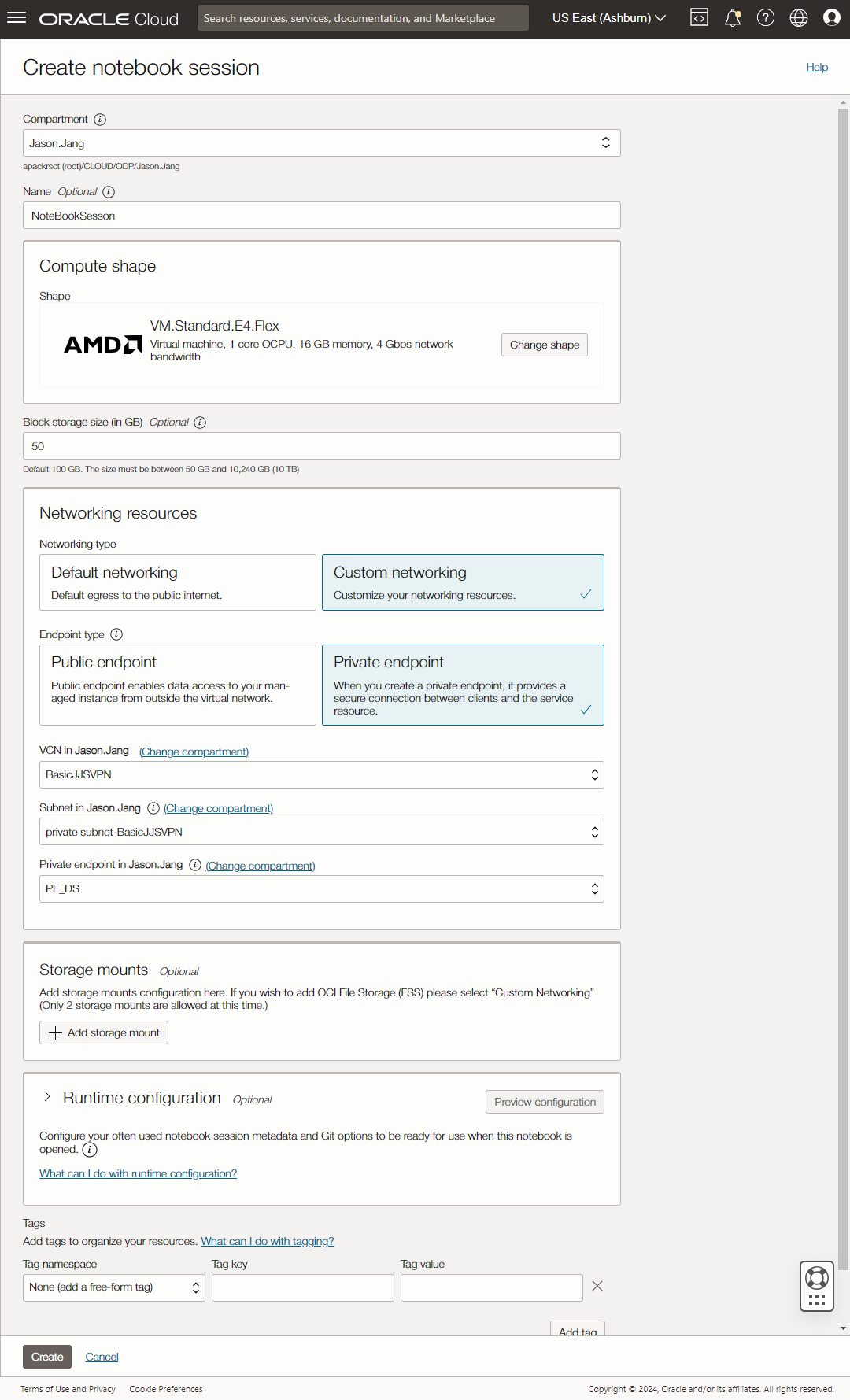
Task: Click the Create button
Action: [x=47, y=1357]
